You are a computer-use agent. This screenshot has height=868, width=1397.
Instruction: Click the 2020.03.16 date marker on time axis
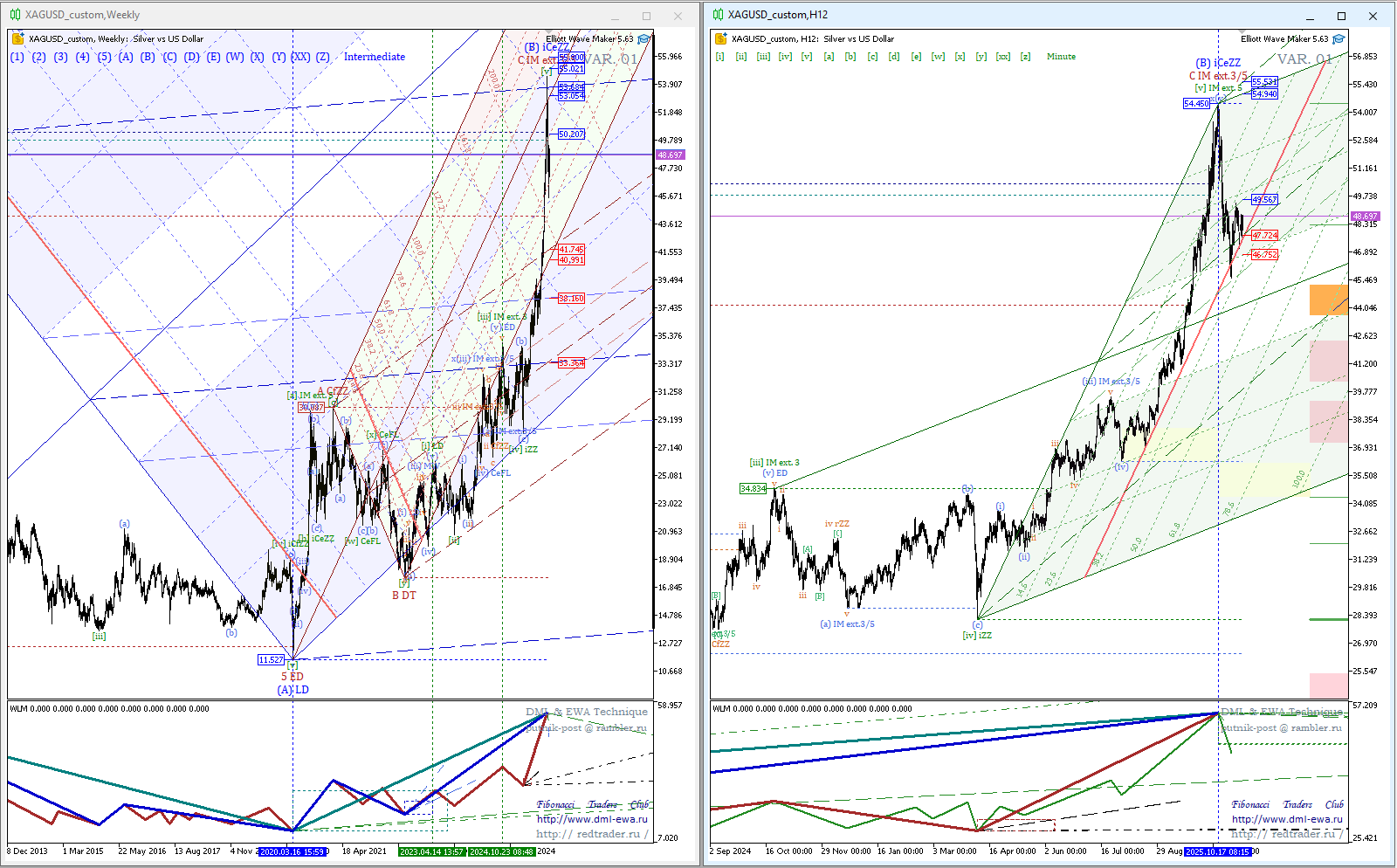292,851
